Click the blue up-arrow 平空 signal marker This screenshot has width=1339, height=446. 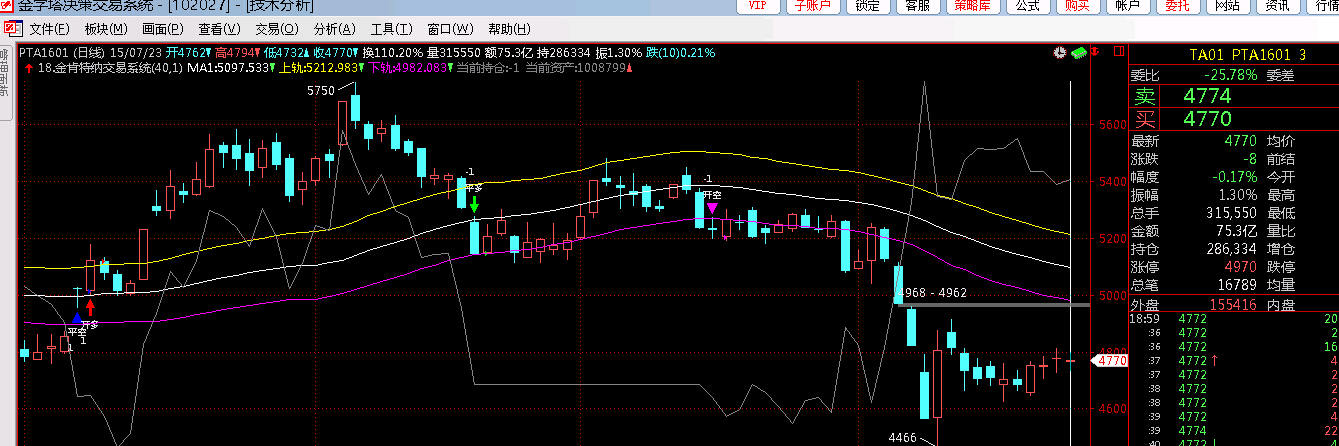[x=77, y=320]
